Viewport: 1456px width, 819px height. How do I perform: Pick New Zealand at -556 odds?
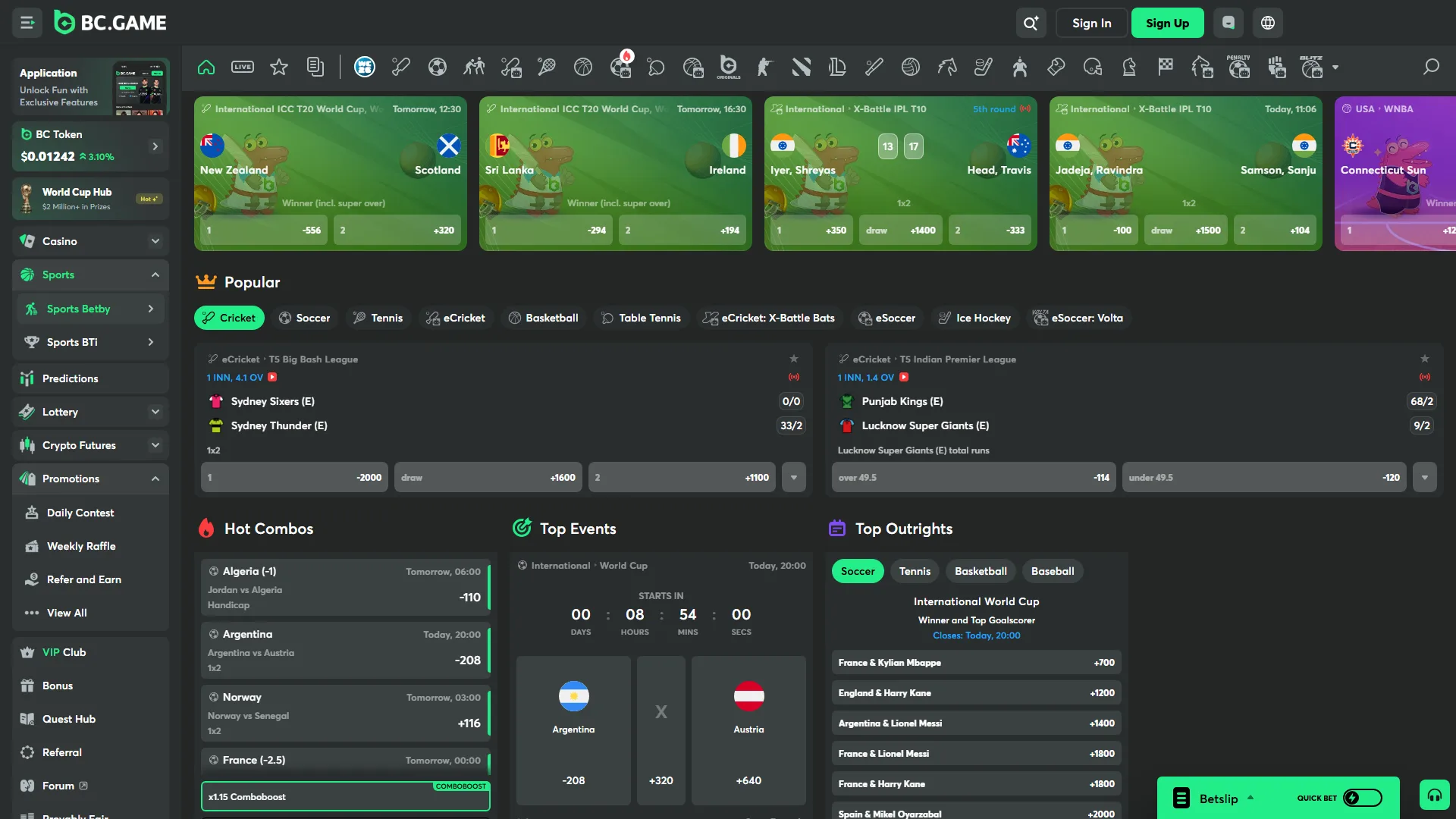tap(263, 230)
